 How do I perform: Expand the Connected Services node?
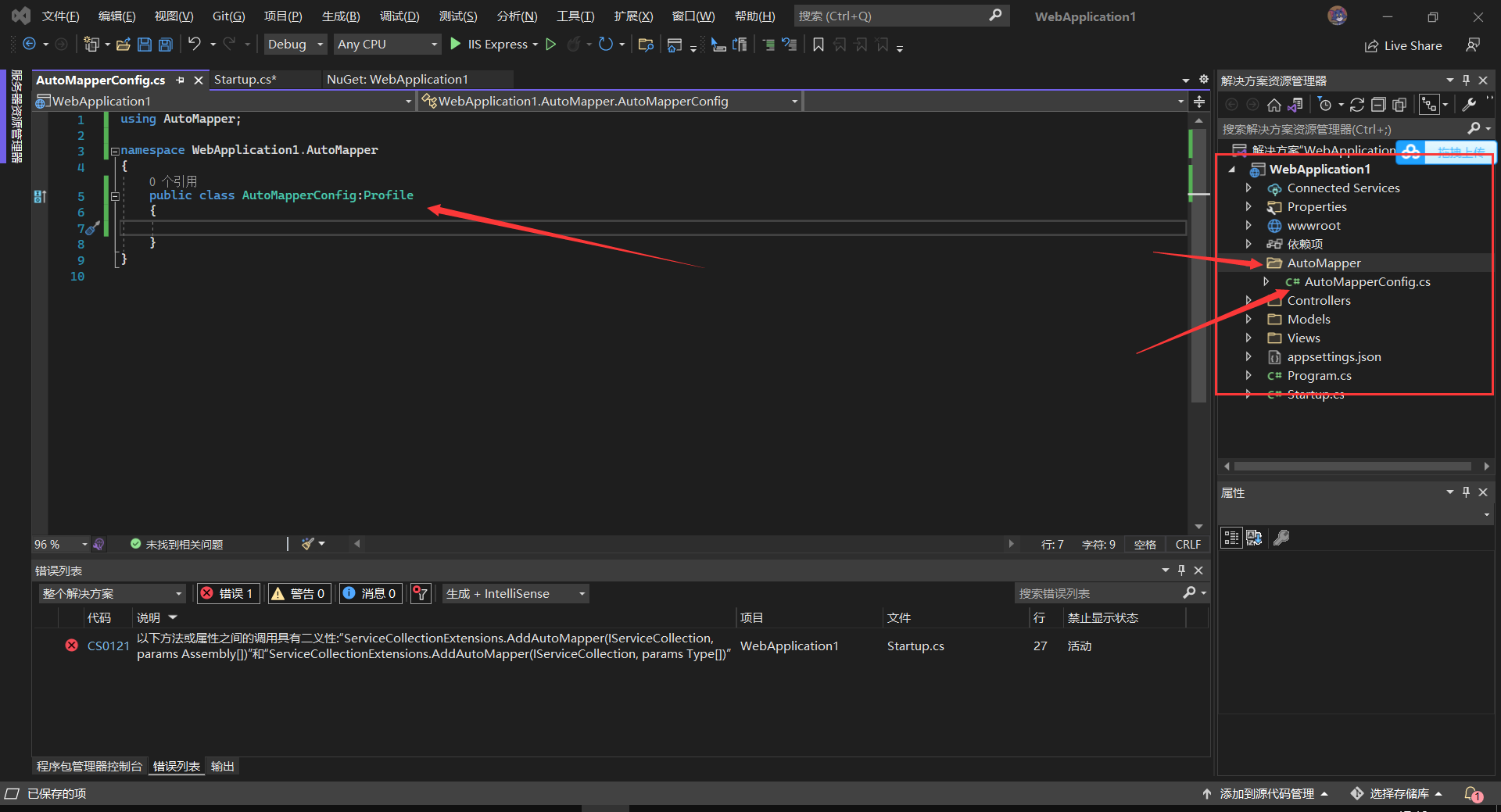pos(1248,188)
